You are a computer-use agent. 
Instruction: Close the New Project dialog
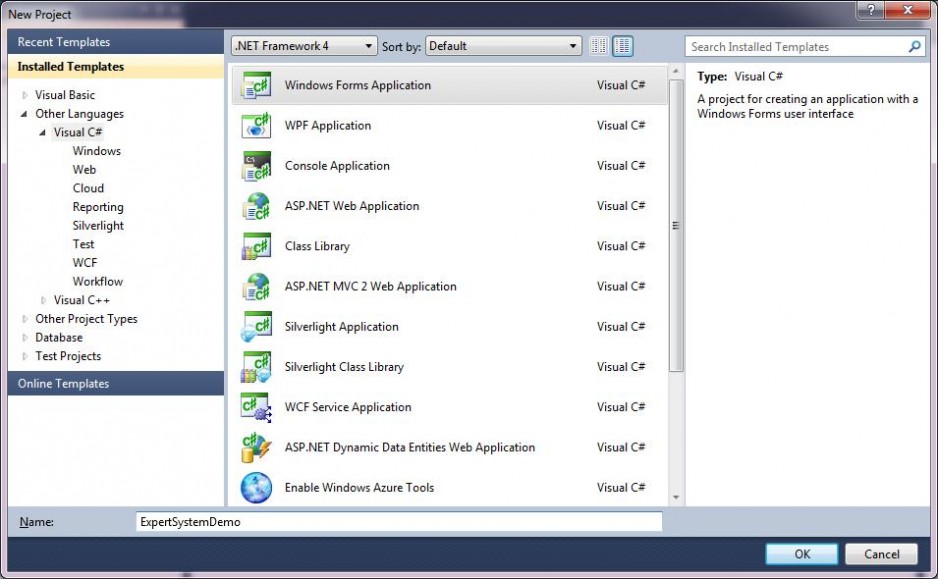pyautogui.click(x=907, y=10)
